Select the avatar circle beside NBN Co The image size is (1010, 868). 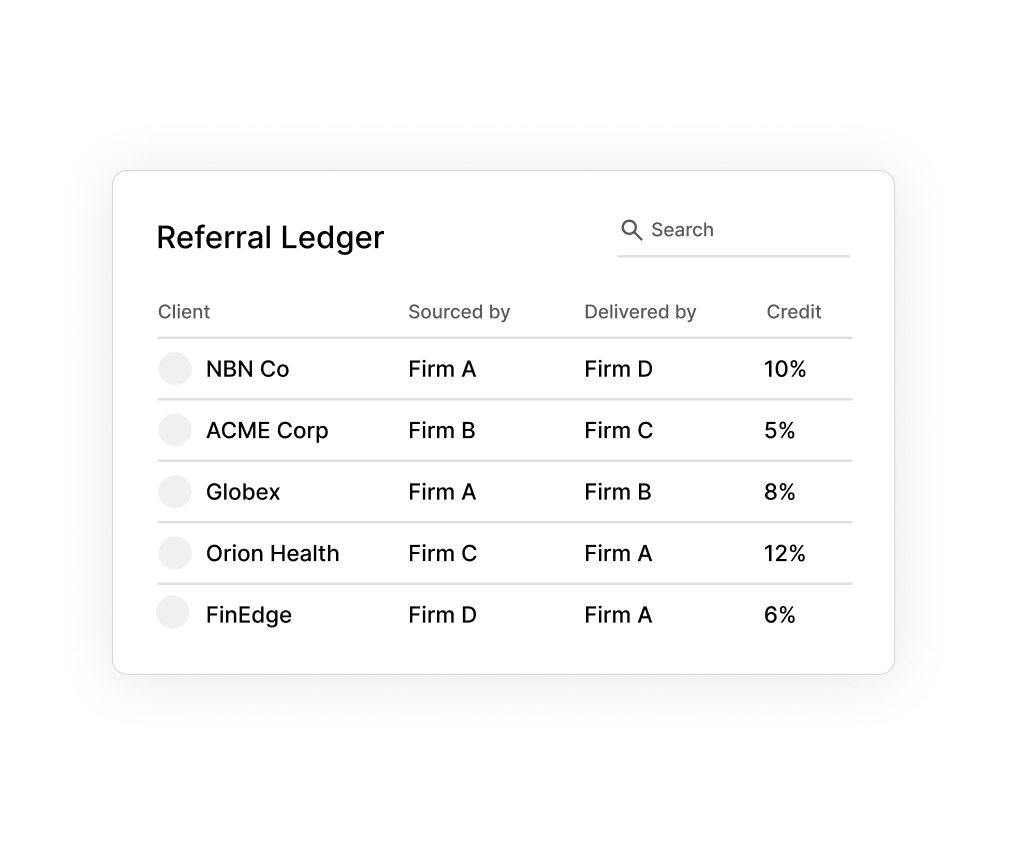click(175, 368)
